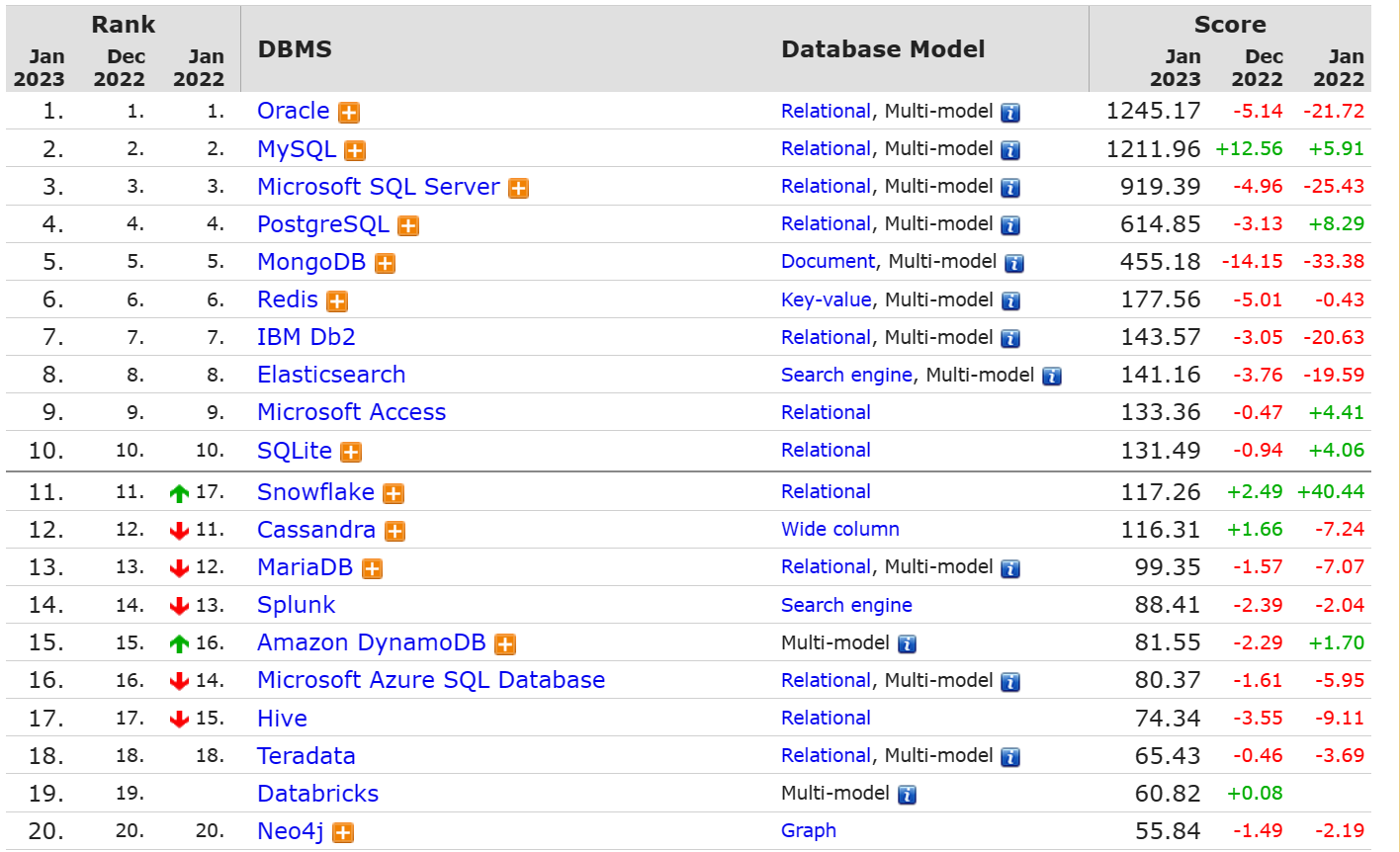1400x852 pixels.
Task: Click the Key-value model link for Redis
Action: pos(827,299)
